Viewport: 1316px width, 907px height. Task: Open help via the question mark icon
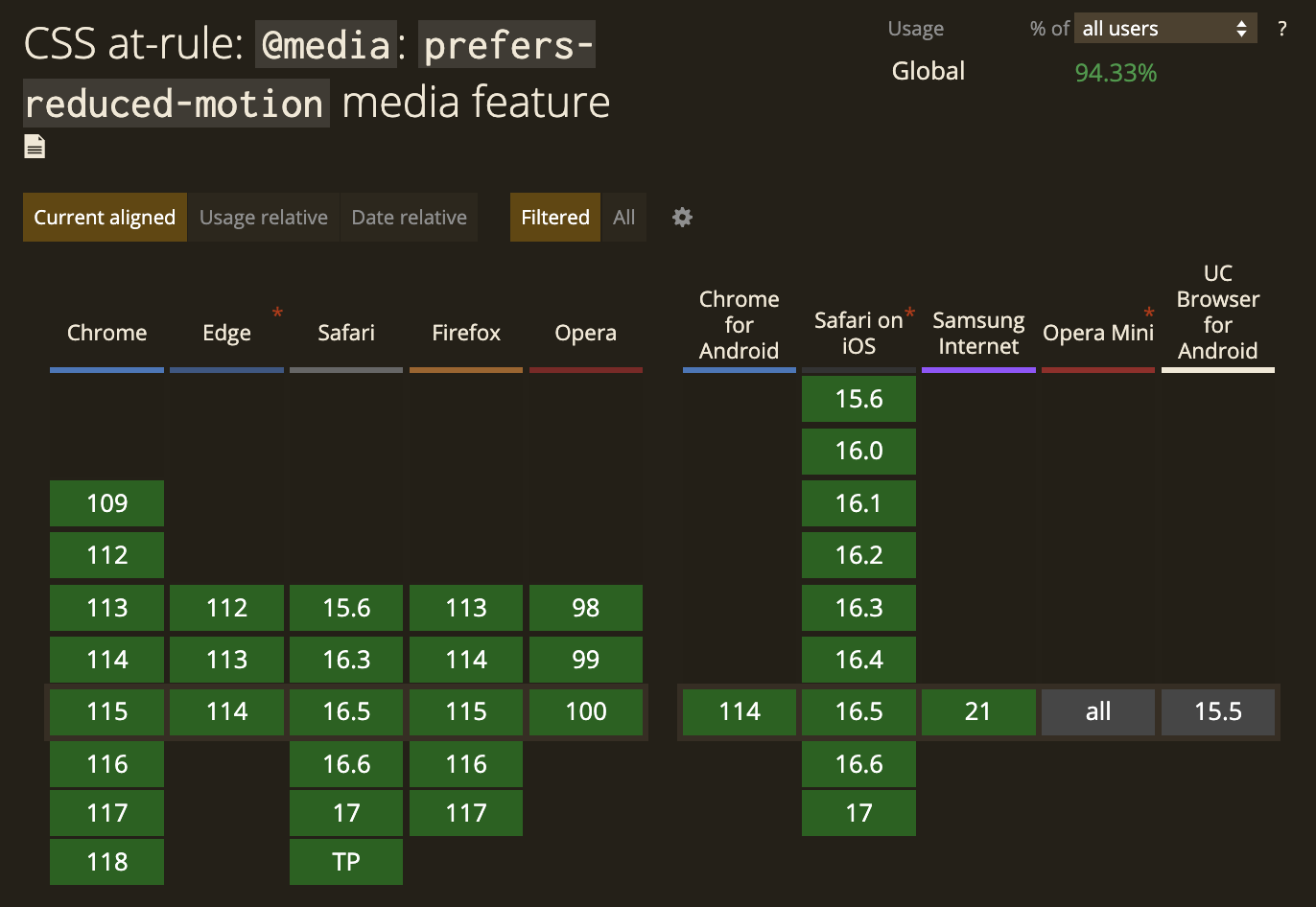click(1282, 29)
